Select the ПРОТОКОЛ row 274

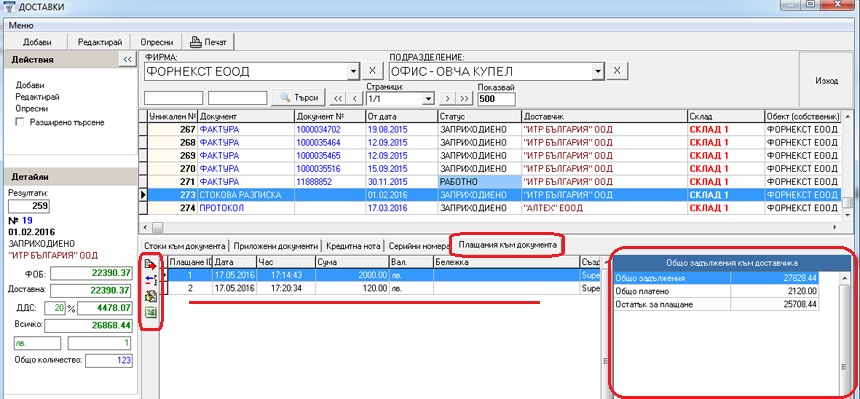point(489,208)
